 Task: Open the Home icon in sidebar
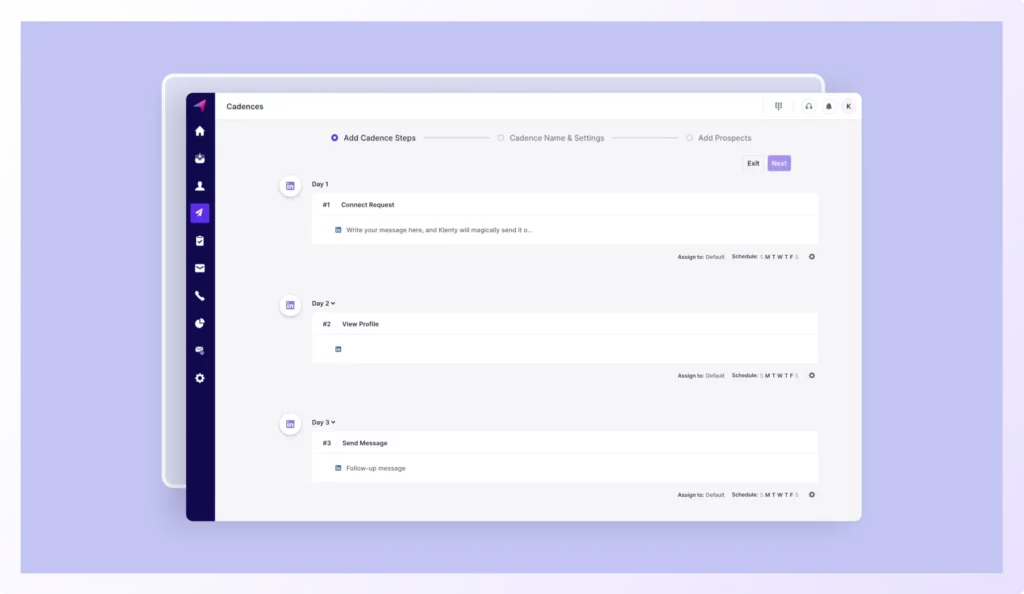pyautogui.click(x=200, y=131)
